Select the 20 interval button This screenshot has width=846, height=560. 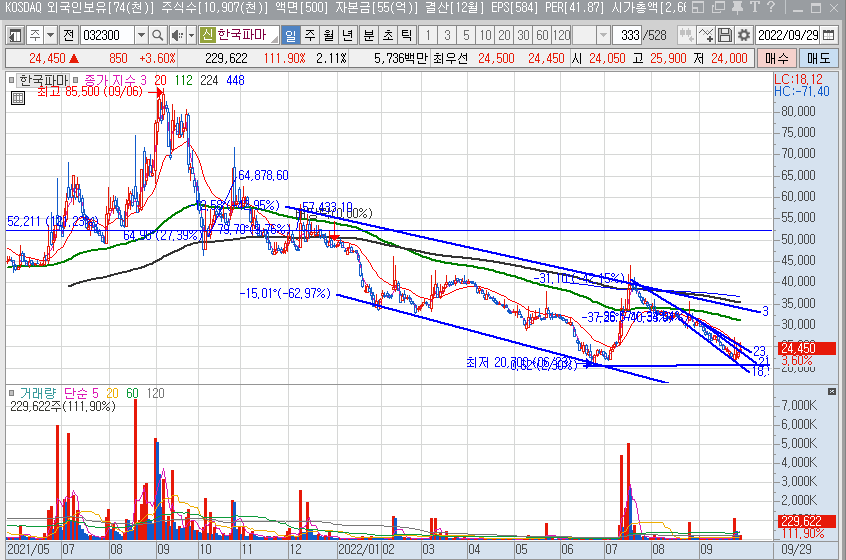click(x=504, y=36)
